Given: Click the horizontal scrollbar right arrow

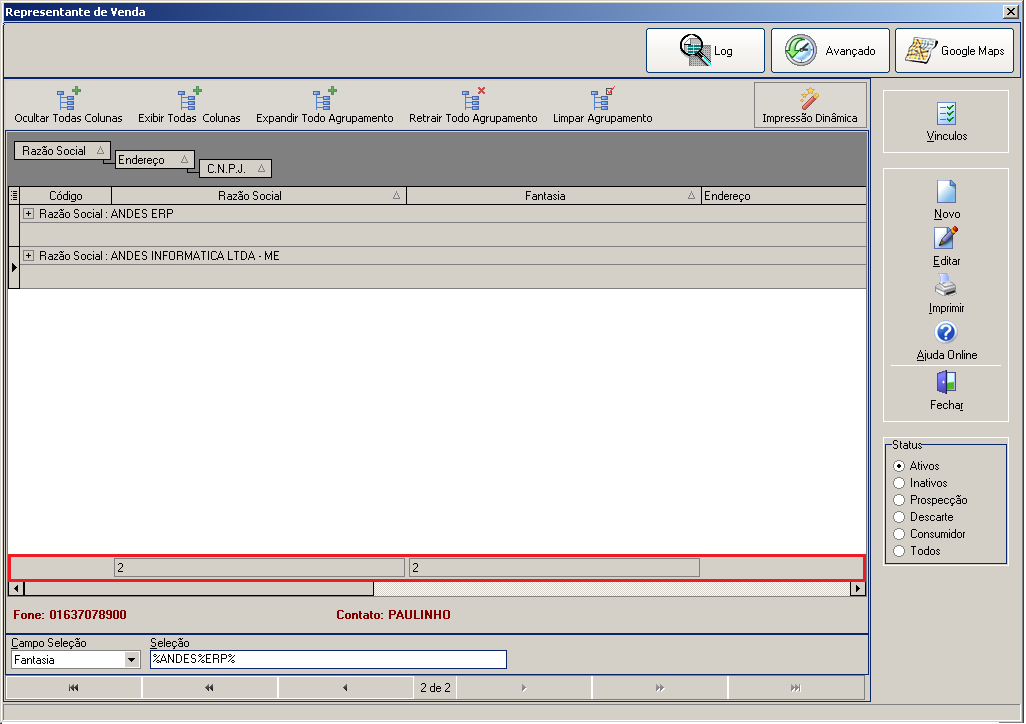Looking at the screenshot, I should pos(857,588).
